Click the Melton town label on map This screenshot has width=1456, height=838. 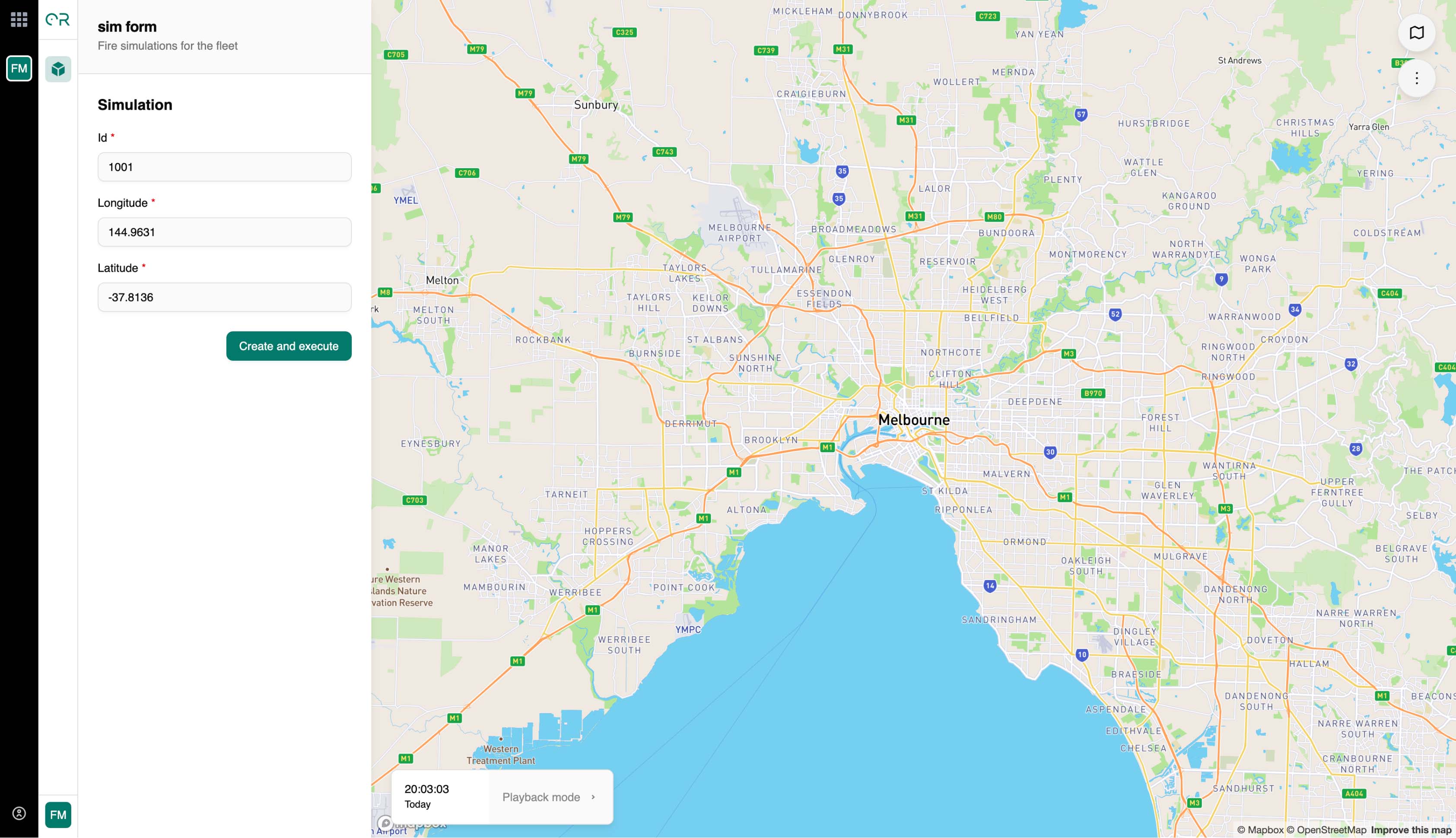(x=442, y=280)
